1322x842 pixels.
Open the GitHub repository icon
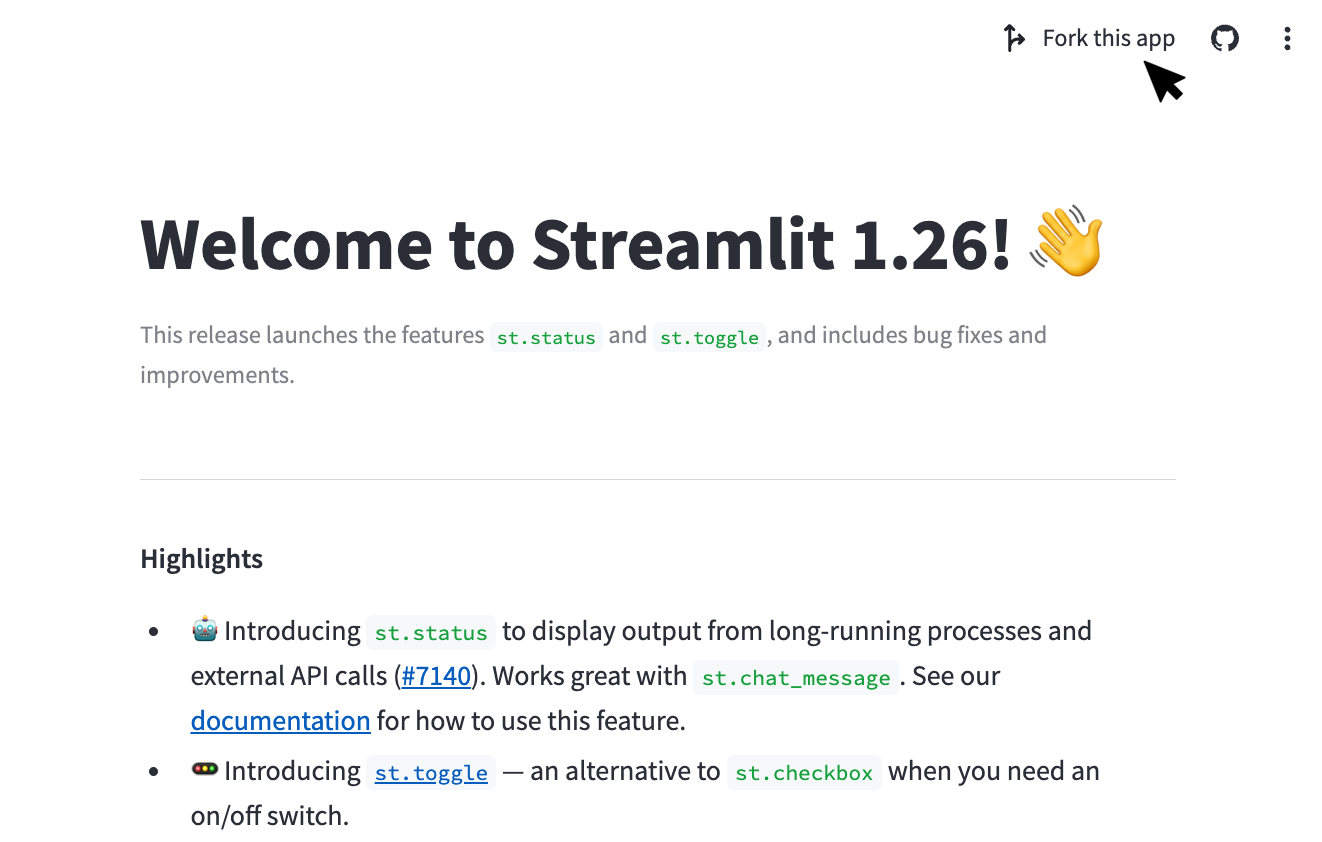1225,38
